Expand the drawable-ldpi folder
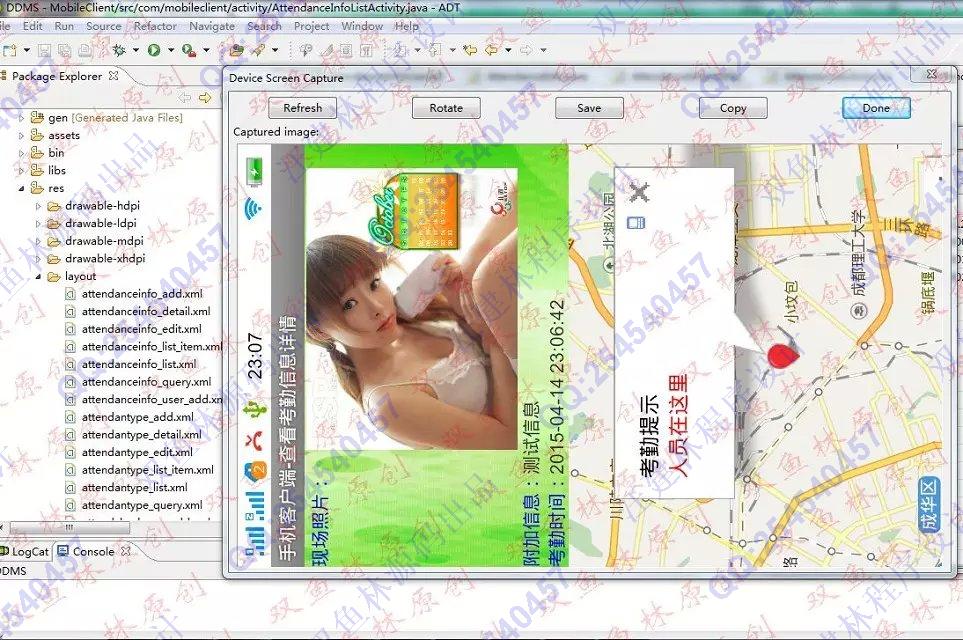Image resolution: width=963 pixels, height=640 pixels. click(38, 224)
